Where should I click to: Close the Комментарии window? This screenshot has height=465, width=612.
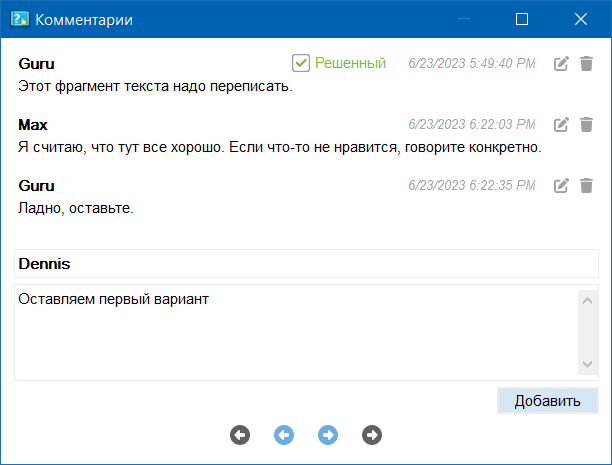[580, 19]
